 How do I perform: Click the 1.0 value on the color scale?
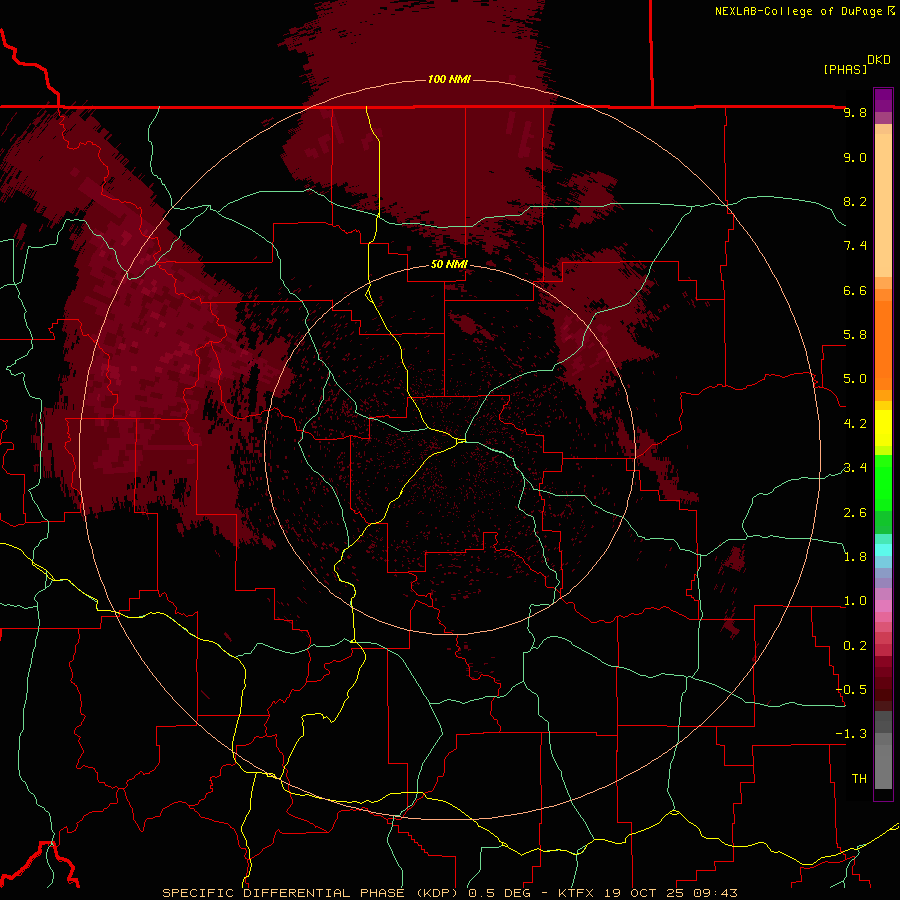point(855,601)
